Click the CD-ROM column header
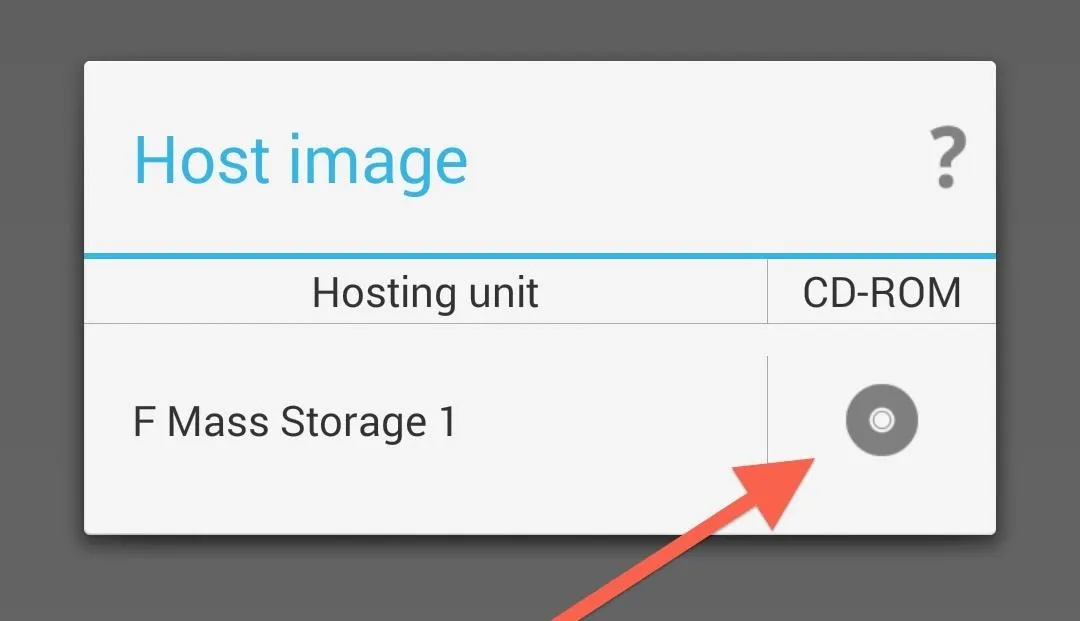Image resolution: width=1080 pixels, height=621 pixels. (882, 293)
